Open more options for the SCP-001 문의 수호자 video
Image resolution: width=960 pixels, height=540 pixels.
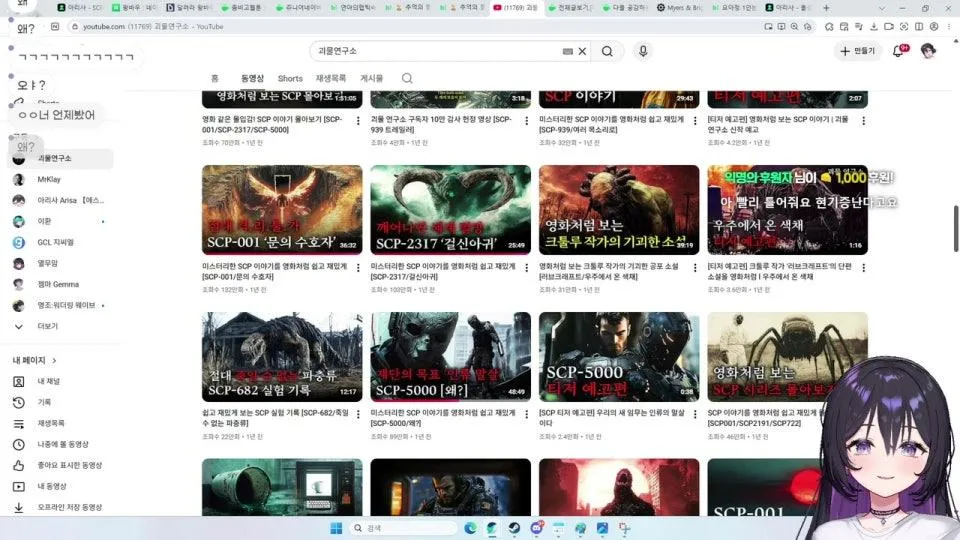tap(358, 268)
